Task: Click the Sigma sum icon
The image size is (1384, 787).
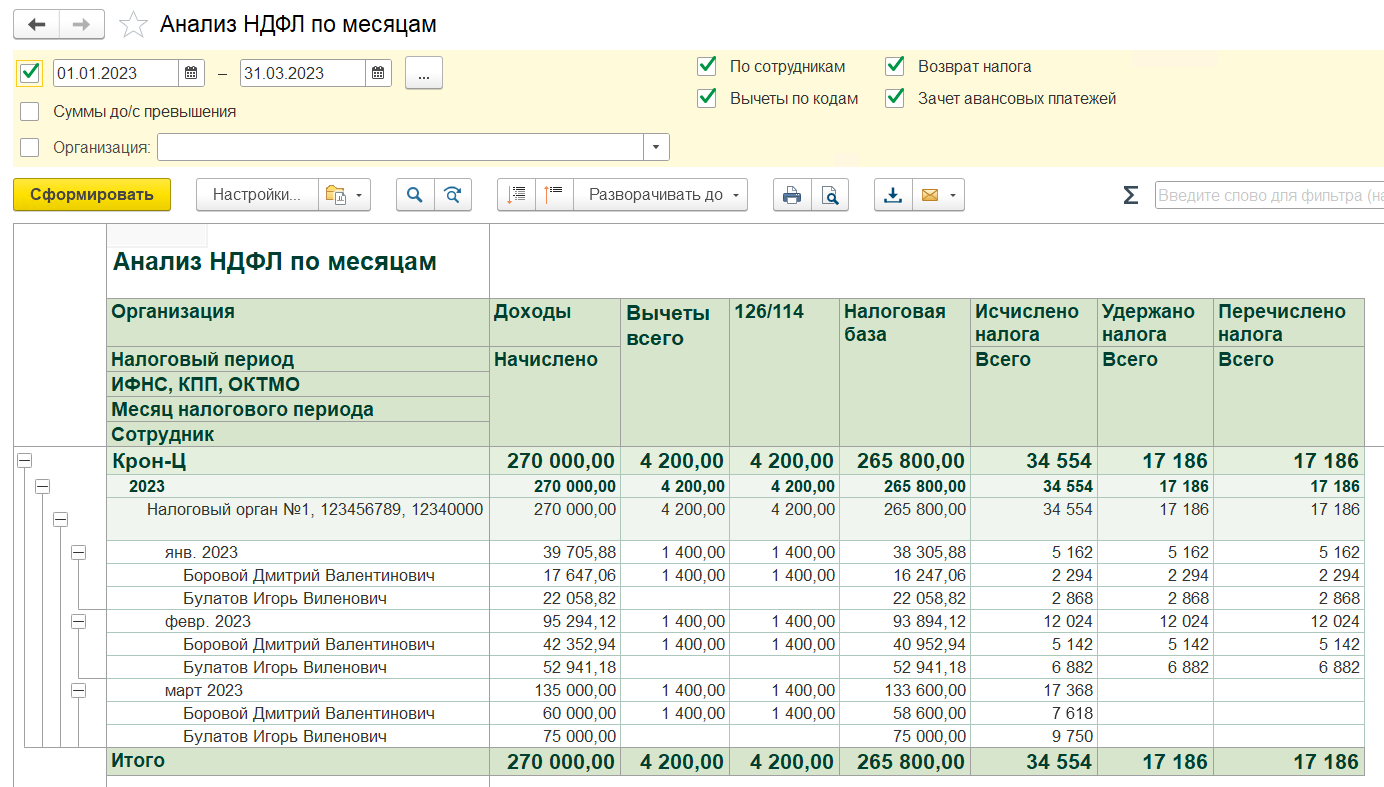Action: click(x=1130, y=195)
